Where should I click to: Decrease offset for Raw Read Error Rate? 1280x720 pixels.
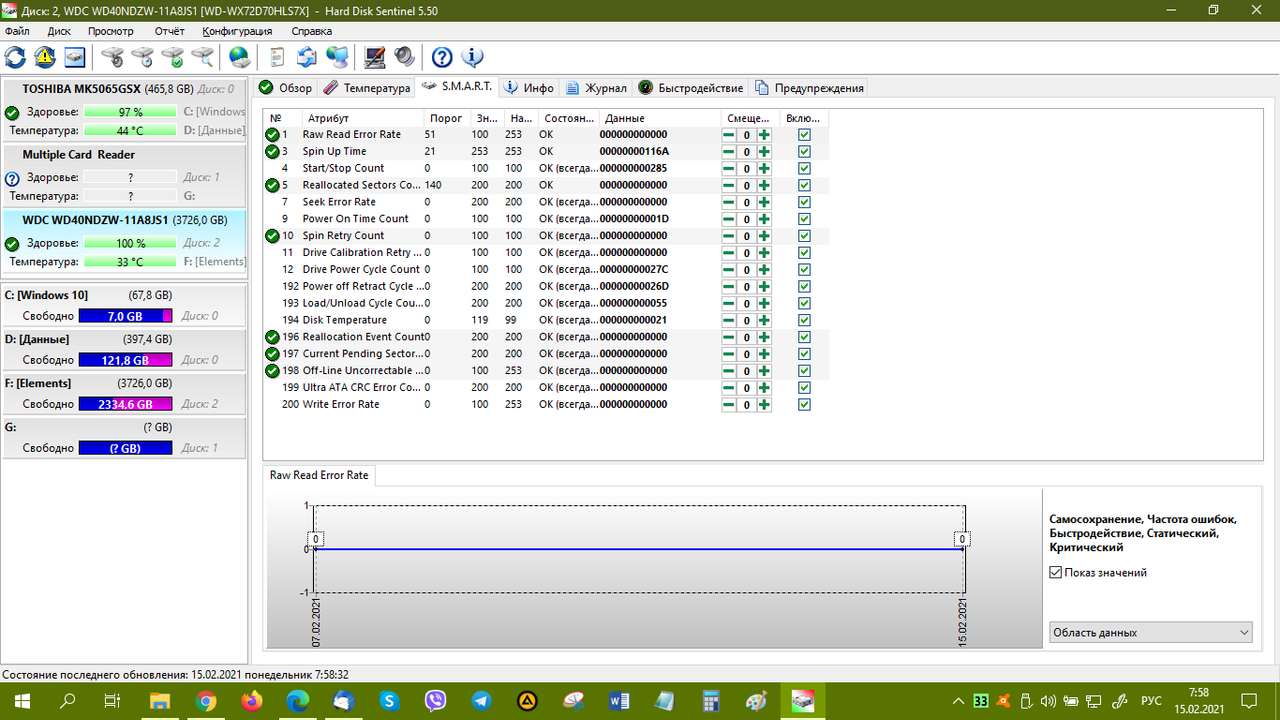pyautogui.click(x=728, y=135)
